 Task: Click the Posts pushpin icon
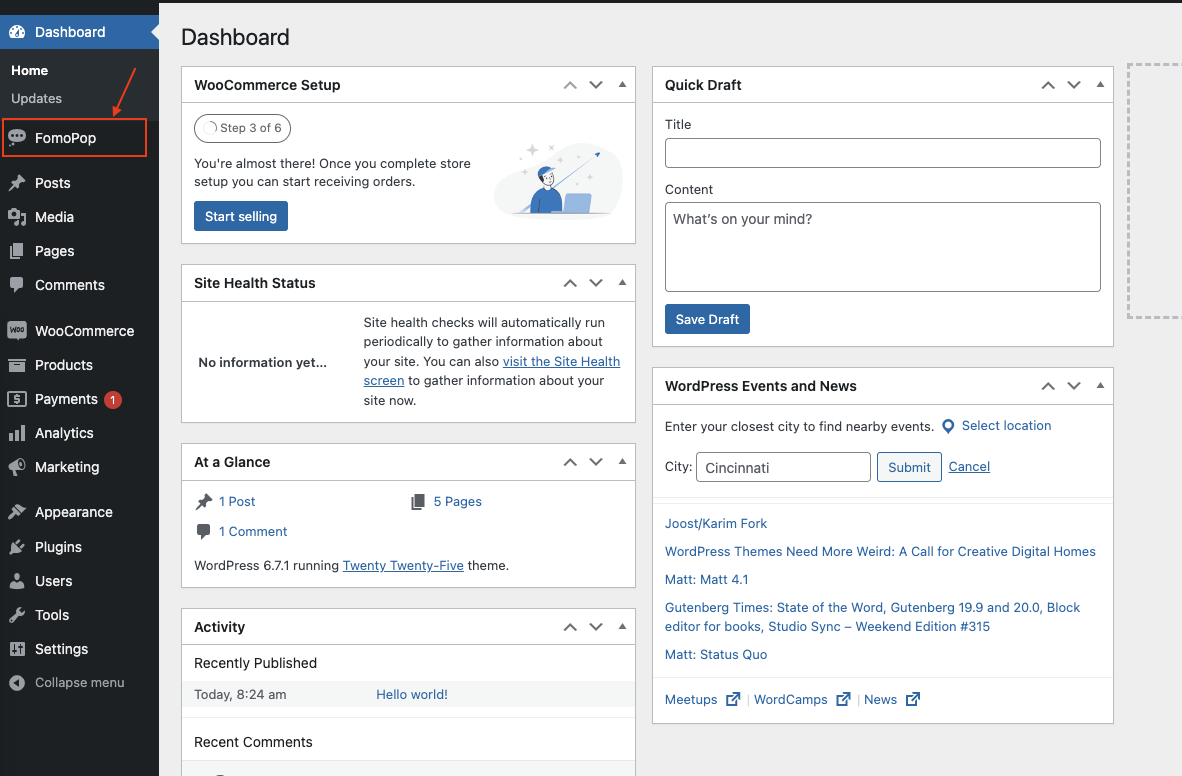click(17, 183)
